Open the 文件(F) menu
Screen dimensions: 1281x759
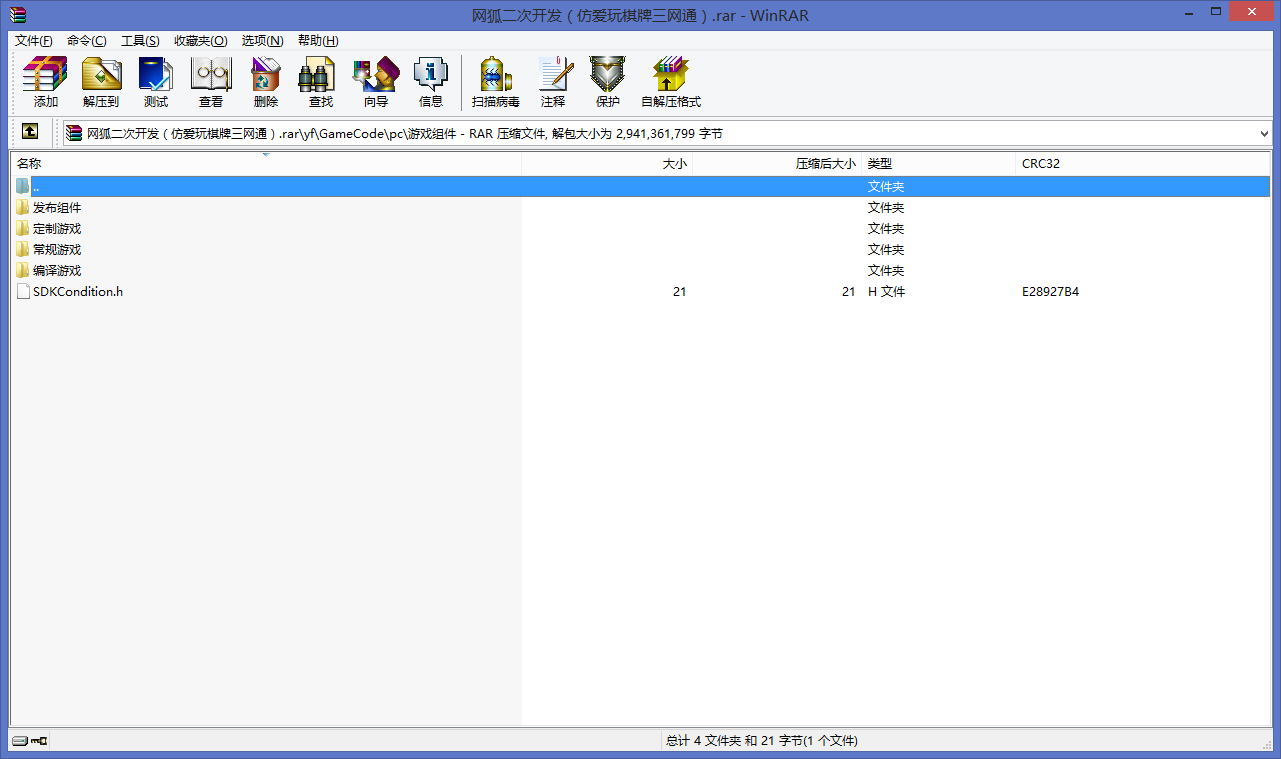coord(34,41)
